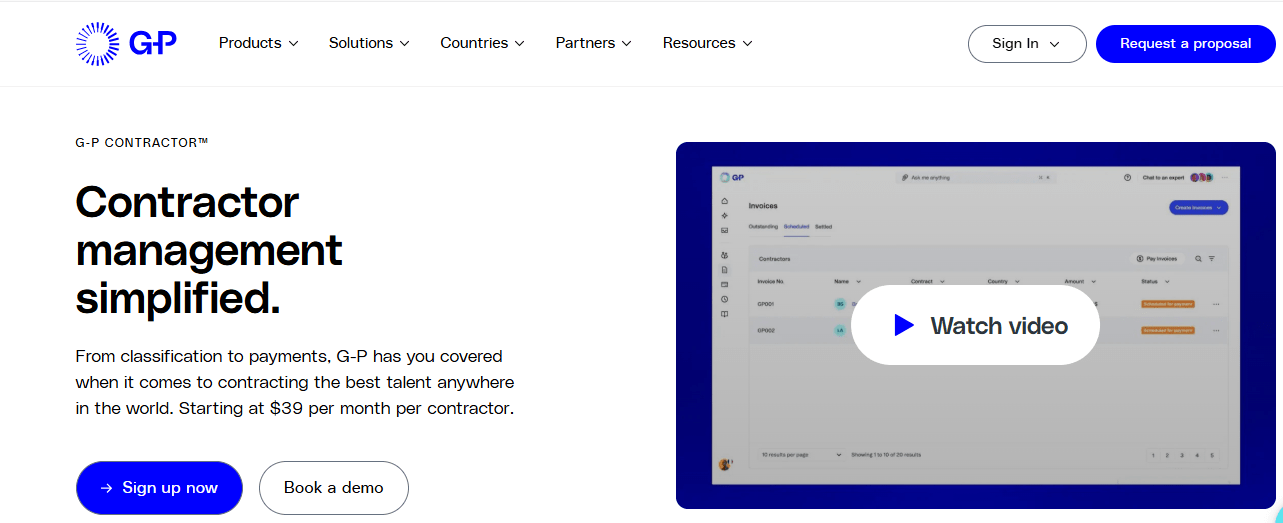
Task: Open the Solutions dropdown
Action: (x=369, y=43)
